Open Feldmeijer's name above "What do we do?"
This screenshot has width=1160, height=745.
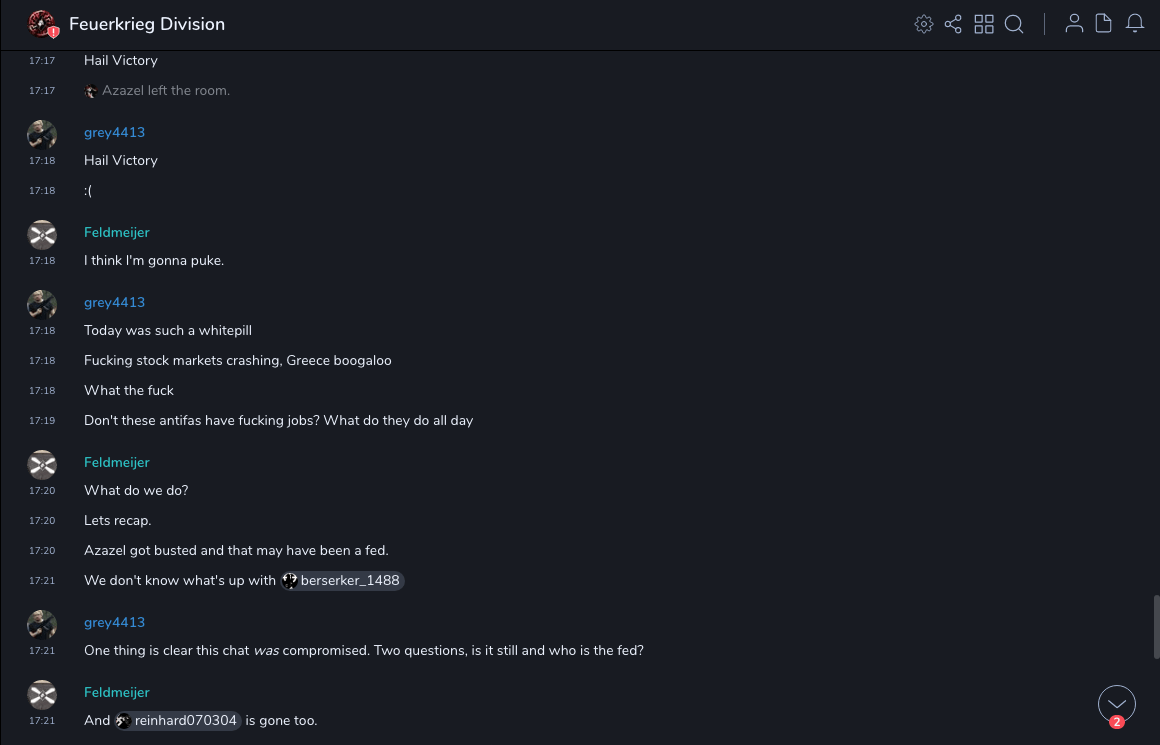point(117,463)
